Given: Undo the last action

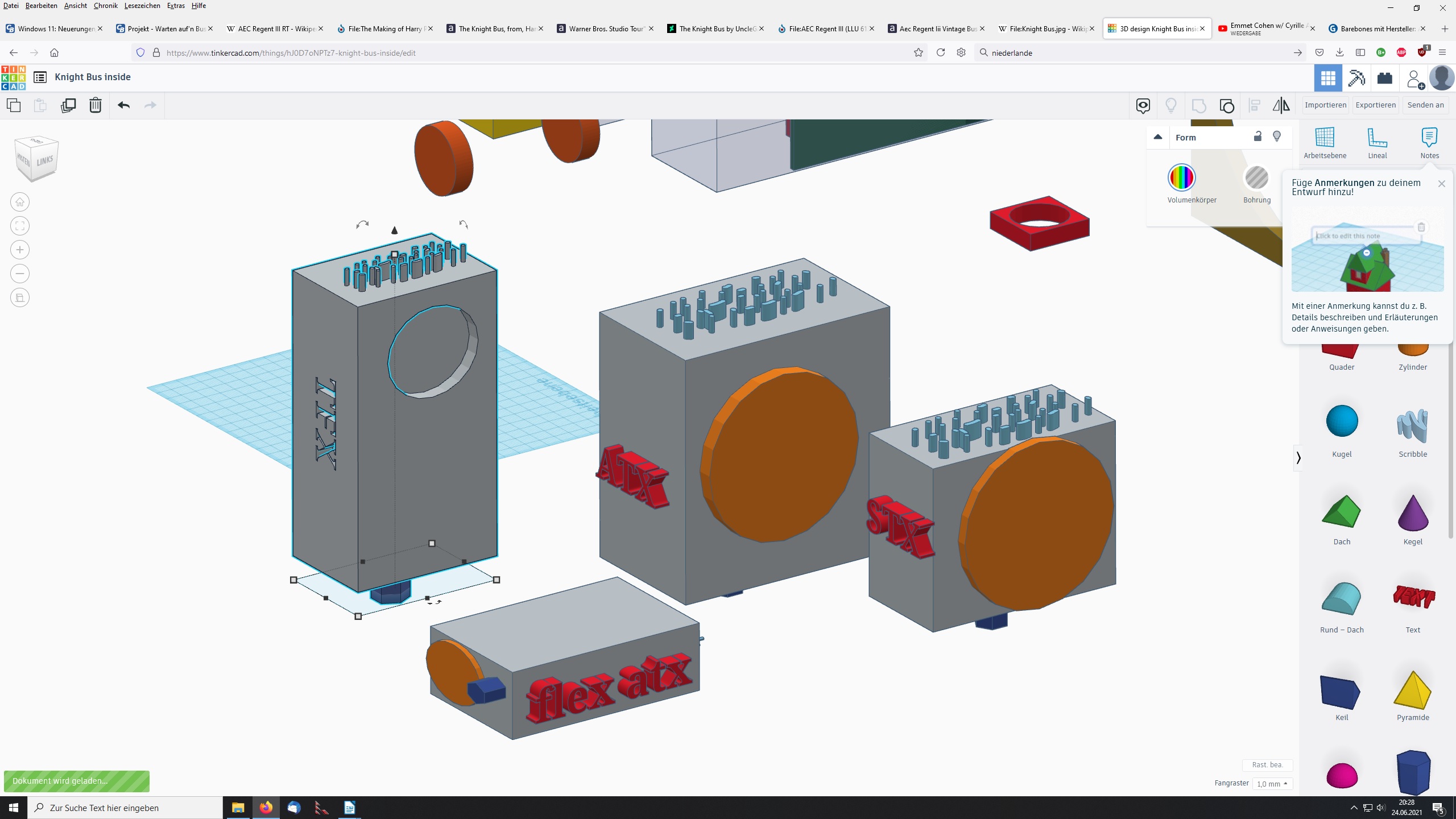Looking at the screenshot, I should click(x=124, y=105).
